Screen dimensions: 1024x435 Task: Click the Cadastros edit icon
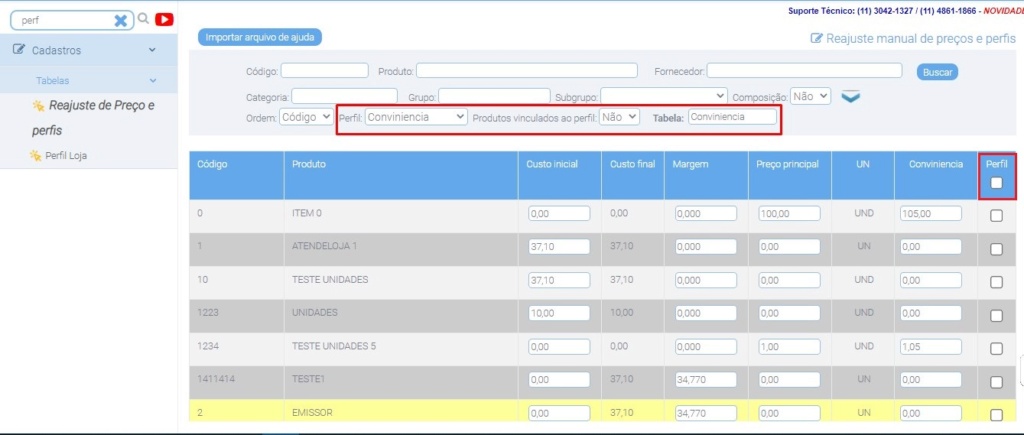click(x=19, y=50)
